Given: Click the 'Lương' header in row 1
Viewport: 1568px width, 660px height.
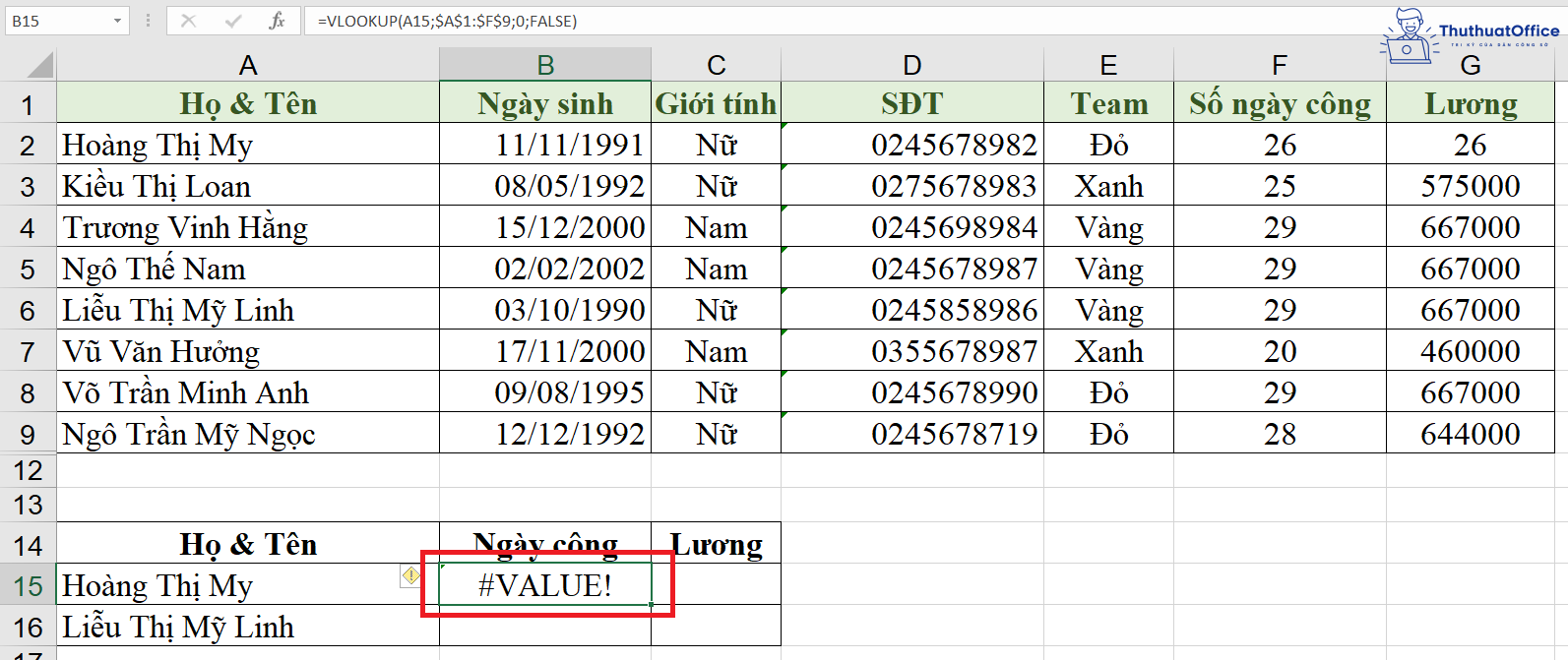Looking at the screenshot, I should tap(1471, 103).
